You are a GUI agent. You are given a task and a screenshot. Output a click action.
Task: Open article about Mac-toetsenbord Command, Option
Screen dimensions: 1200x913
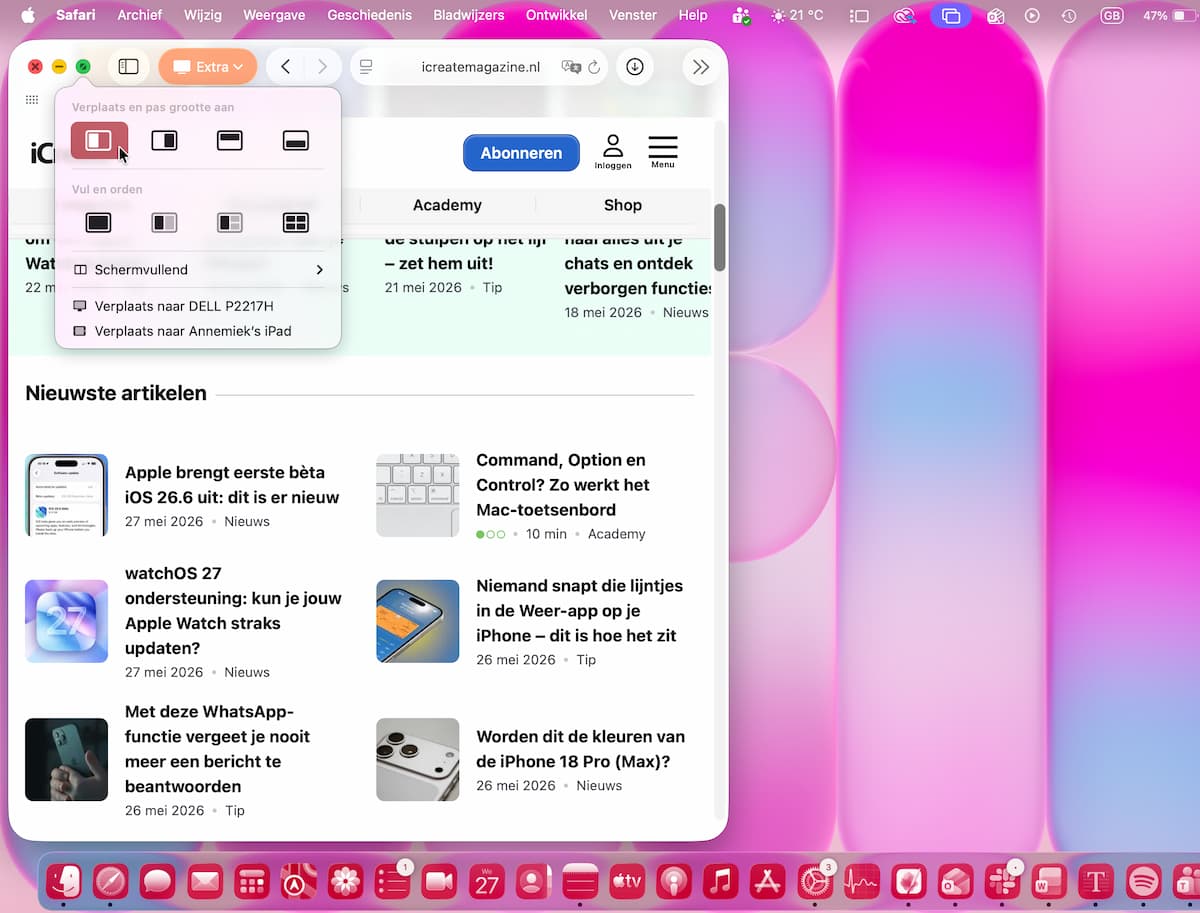click(x=563, y=485)
